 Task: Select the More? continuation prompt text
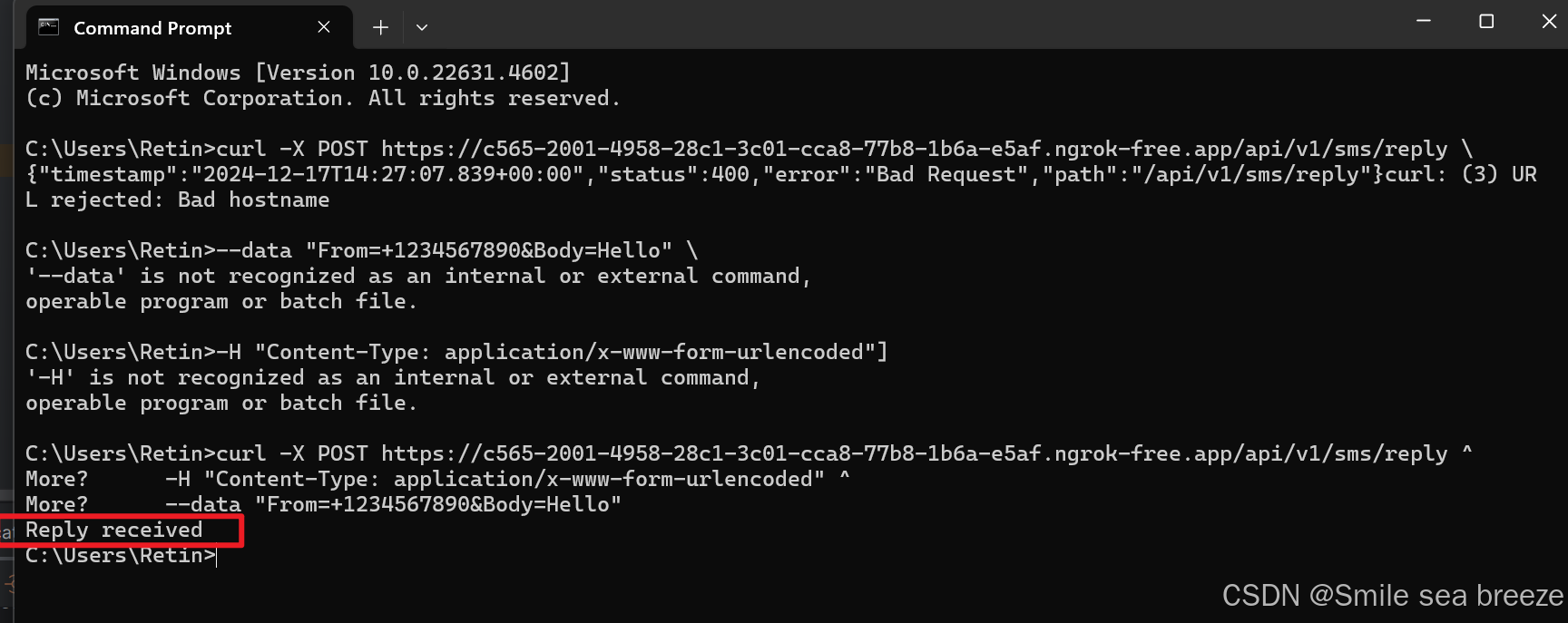click(55, 478)
